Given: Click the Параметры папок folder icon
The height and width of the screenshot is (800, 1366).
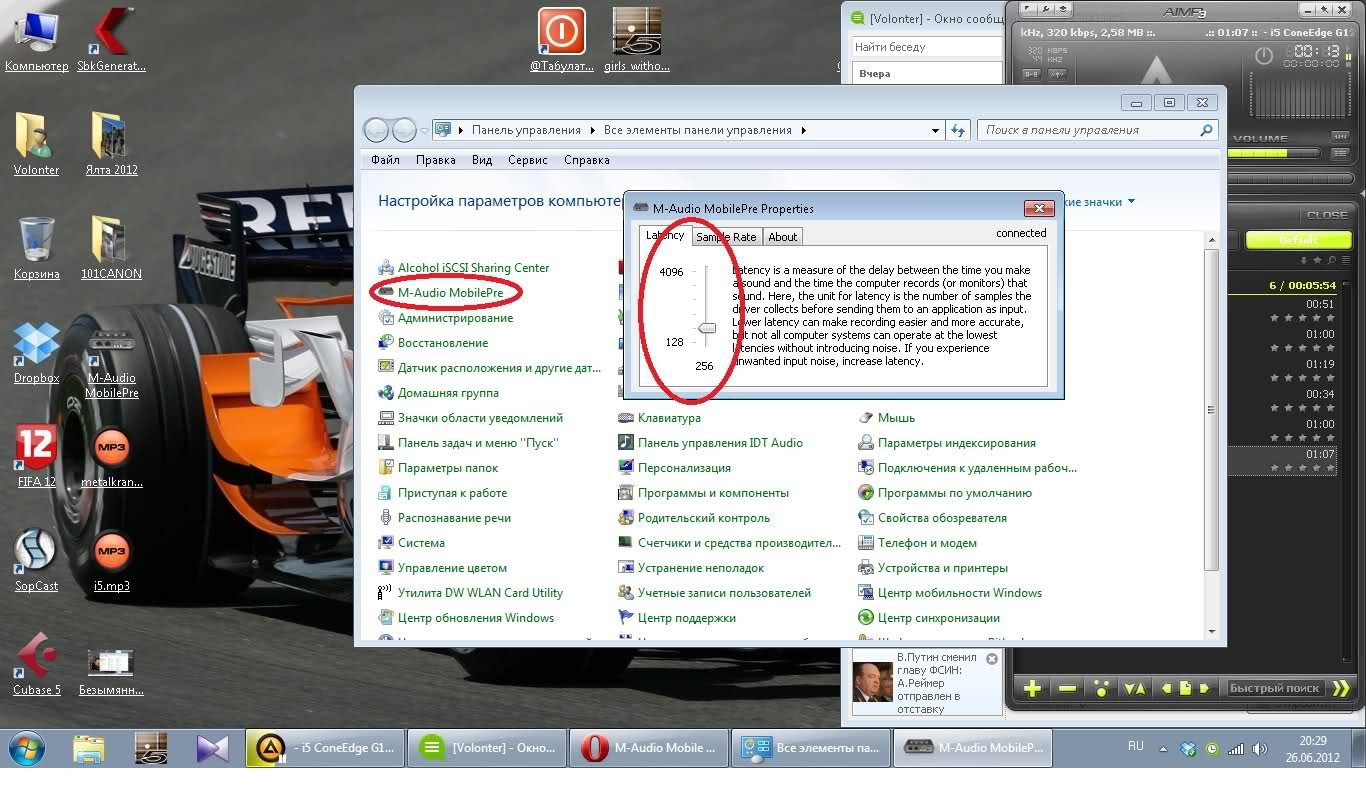Looking at the screenshot, I should (386, 468).
